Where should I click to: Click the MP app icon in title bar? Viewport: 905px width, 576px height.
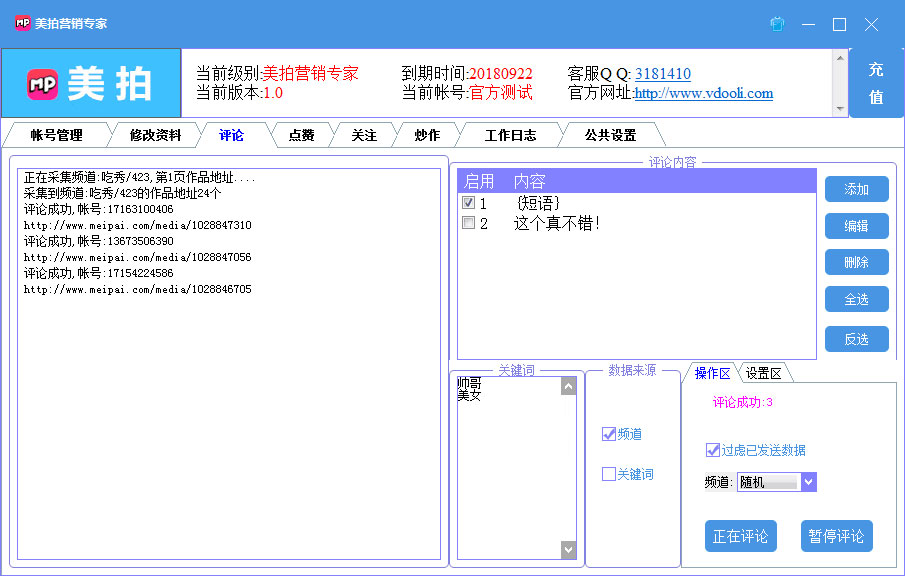tap(23, 23)
